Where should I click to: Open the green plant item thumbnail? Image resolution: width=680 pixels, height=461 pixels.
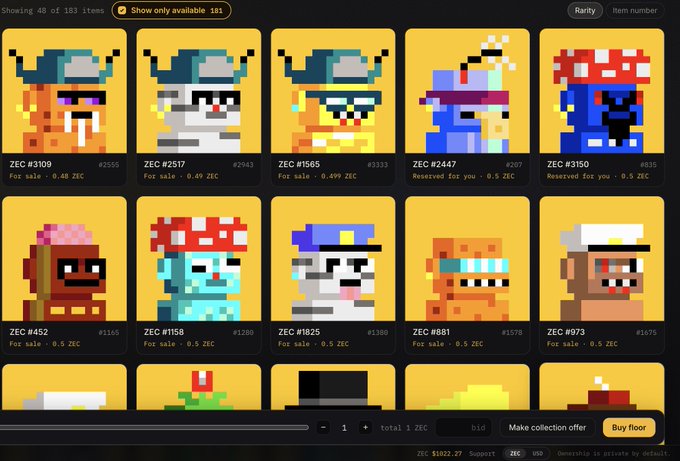pos(199,387)
